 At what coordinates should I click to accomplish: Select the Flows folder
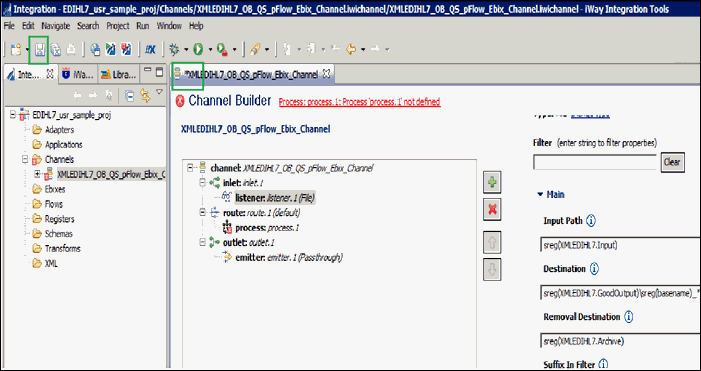(54, 204)
